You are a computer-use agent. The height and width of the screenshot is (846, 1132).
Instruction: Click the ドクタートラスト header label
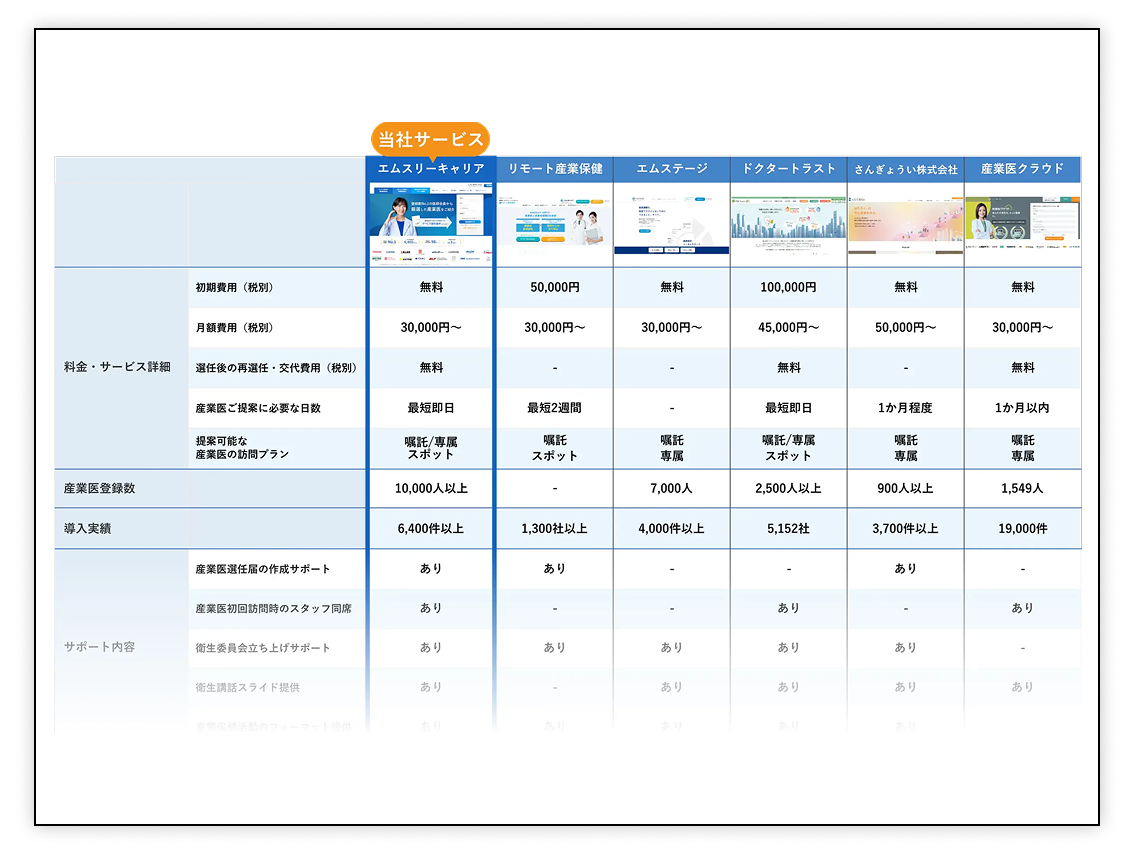point(788,169)
